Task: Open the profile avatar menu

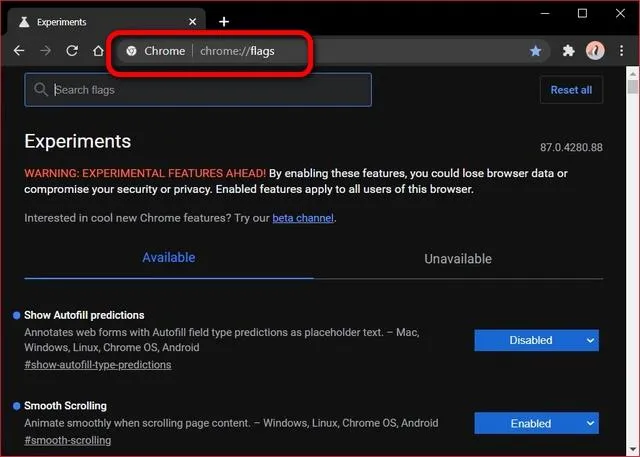Action: pyautogui.click(x=595, y=51)
